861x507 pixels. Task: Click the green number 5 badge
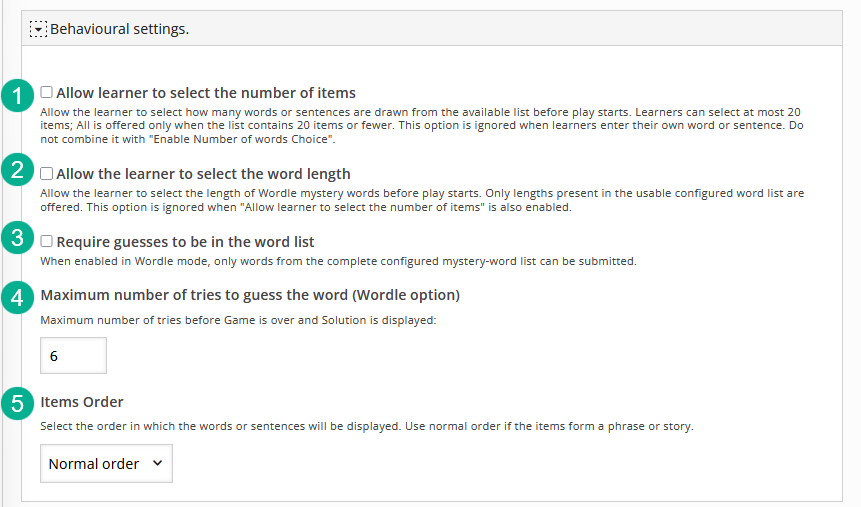coord(18,404)
